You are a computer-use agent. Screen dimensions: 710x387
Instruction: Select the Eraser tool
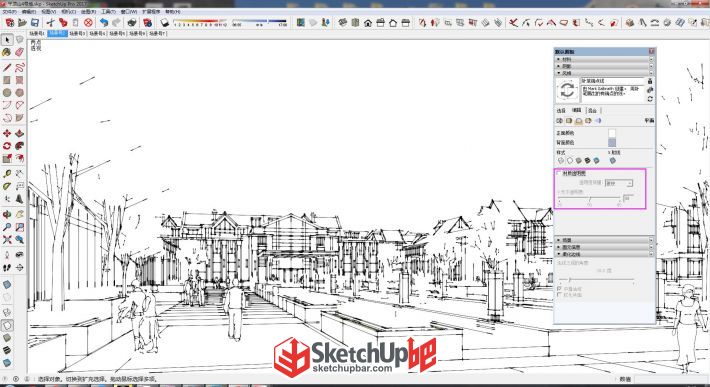(x=19, y=53)
